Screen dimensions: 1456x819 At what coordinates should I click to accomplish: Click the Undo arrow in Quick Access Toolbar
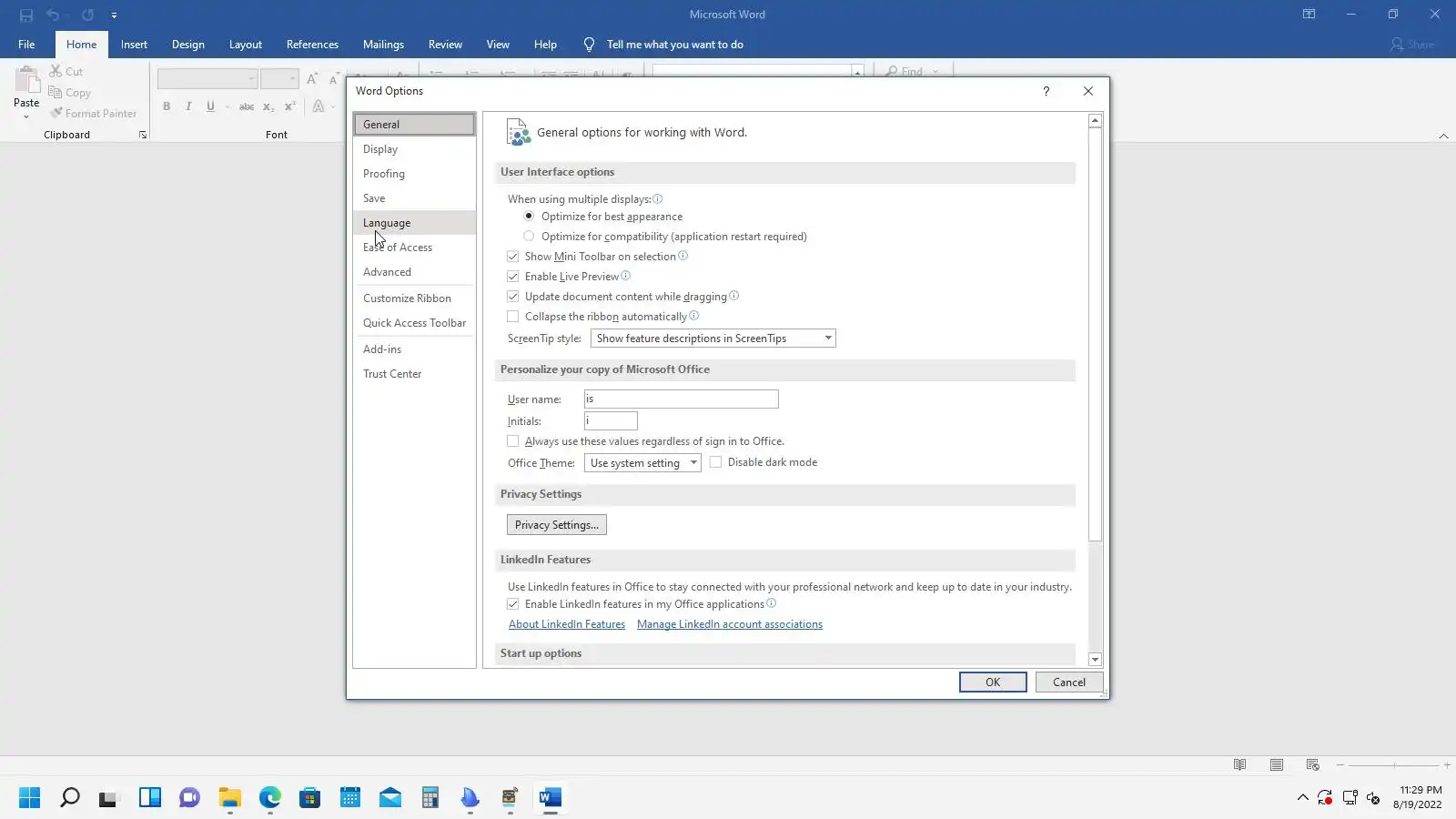[x=53, y=15]
